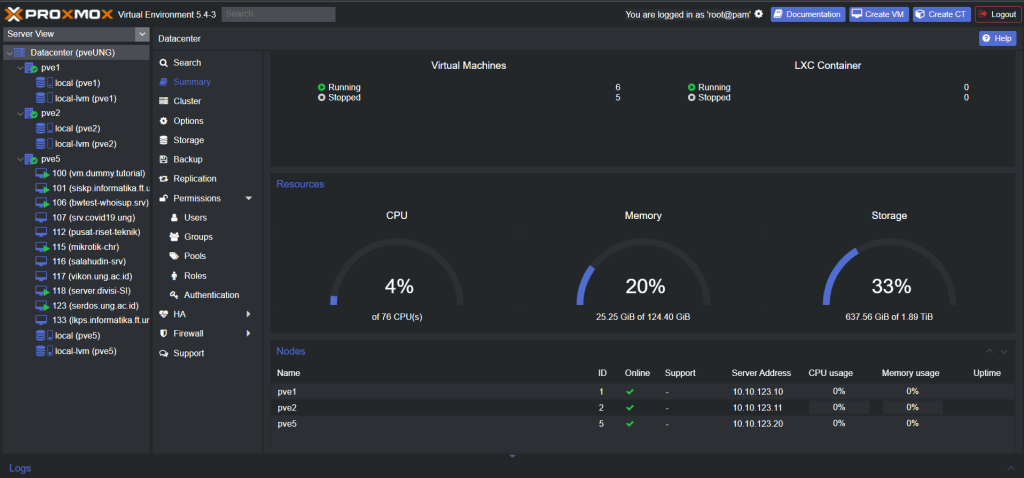Click the Create VM button

coord(879,14)
